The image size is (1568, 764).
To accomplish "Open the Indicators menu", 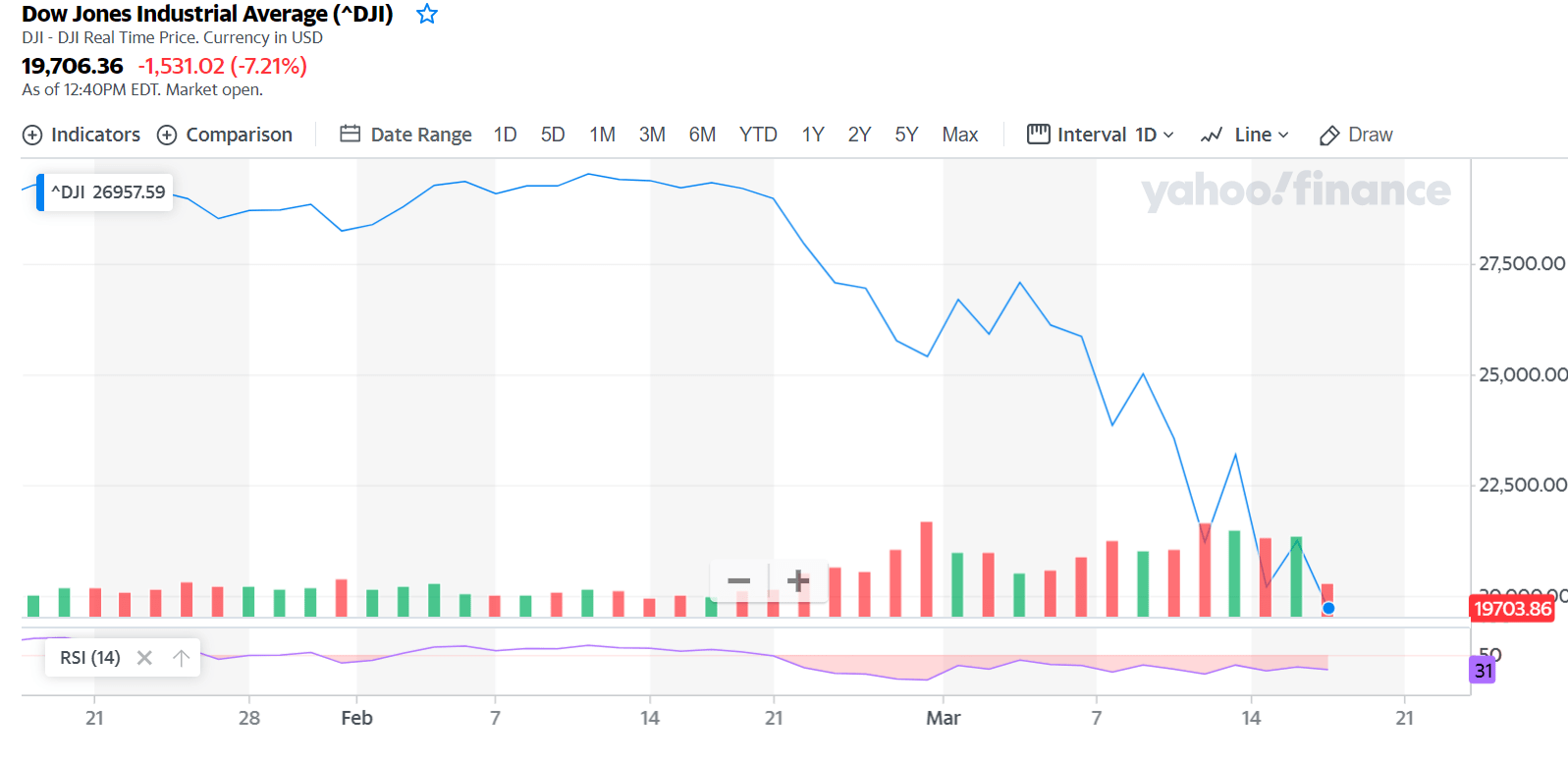I will click(81, 135).
